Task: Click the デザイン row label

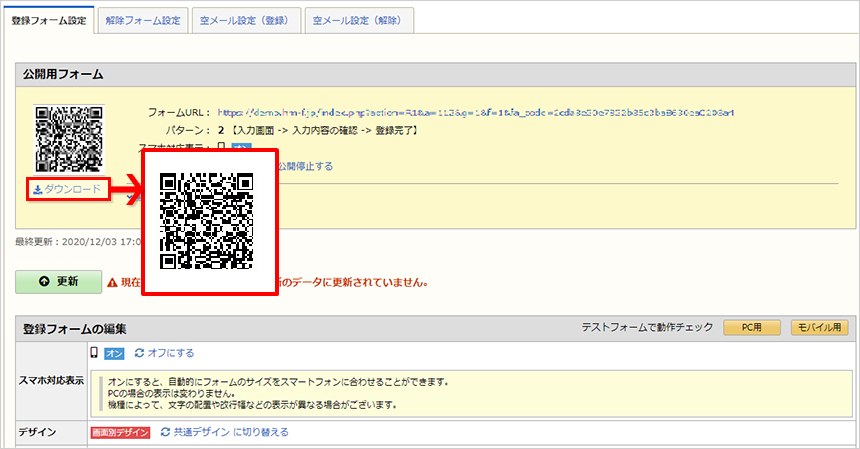Action: (37, 432)
